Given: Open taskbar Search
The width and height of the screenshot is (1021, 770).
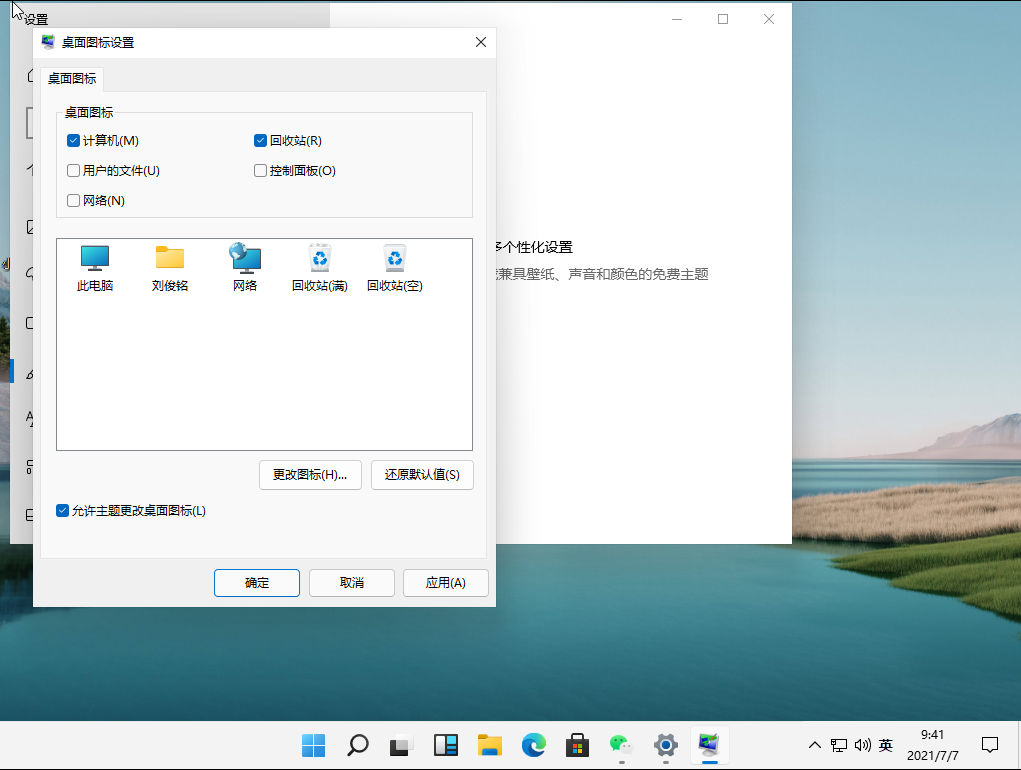Looking at the screenshot, I should click(357, 745).
